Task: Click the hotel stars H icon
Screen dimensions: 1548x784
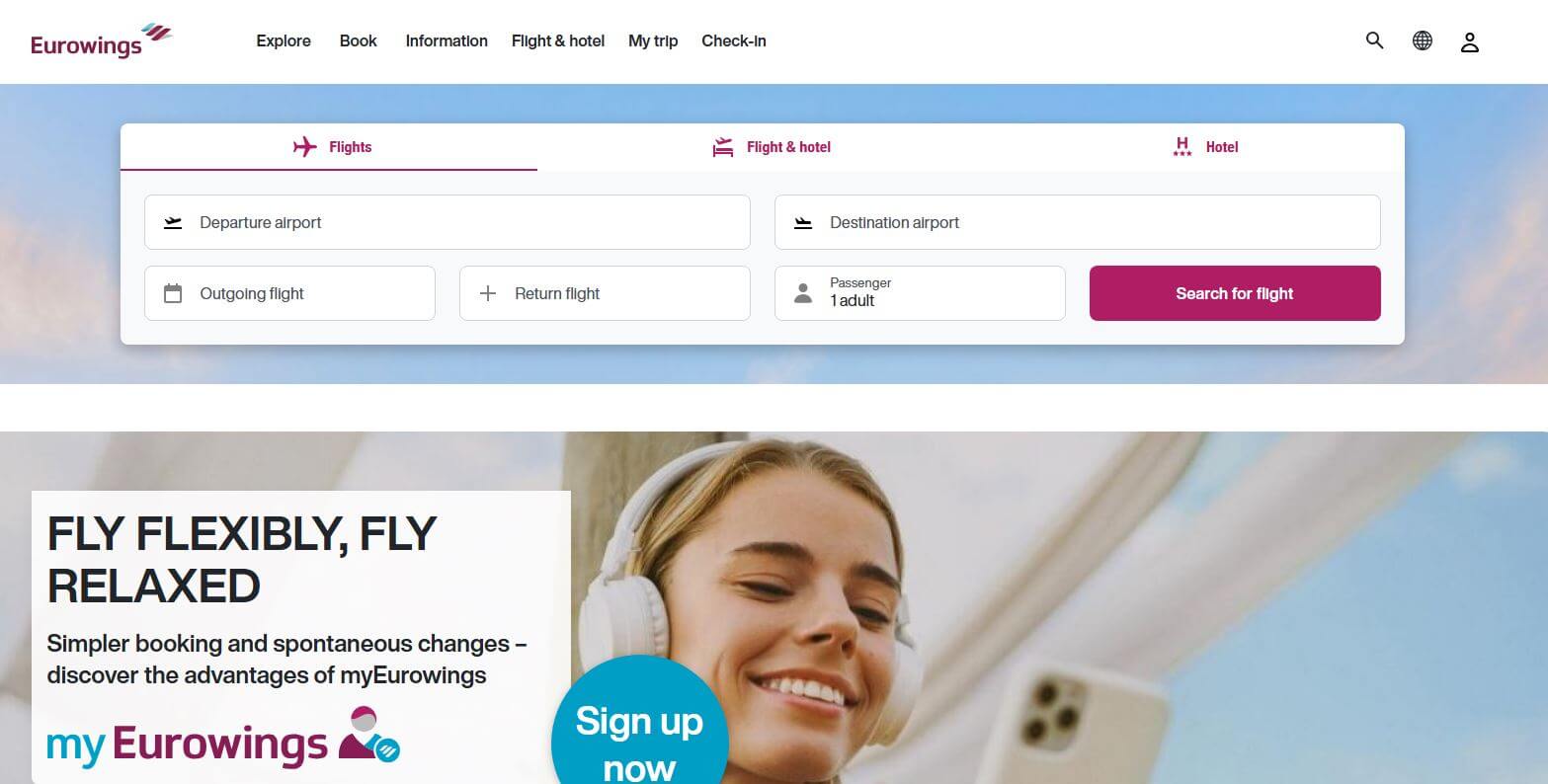Action: 1181,147
